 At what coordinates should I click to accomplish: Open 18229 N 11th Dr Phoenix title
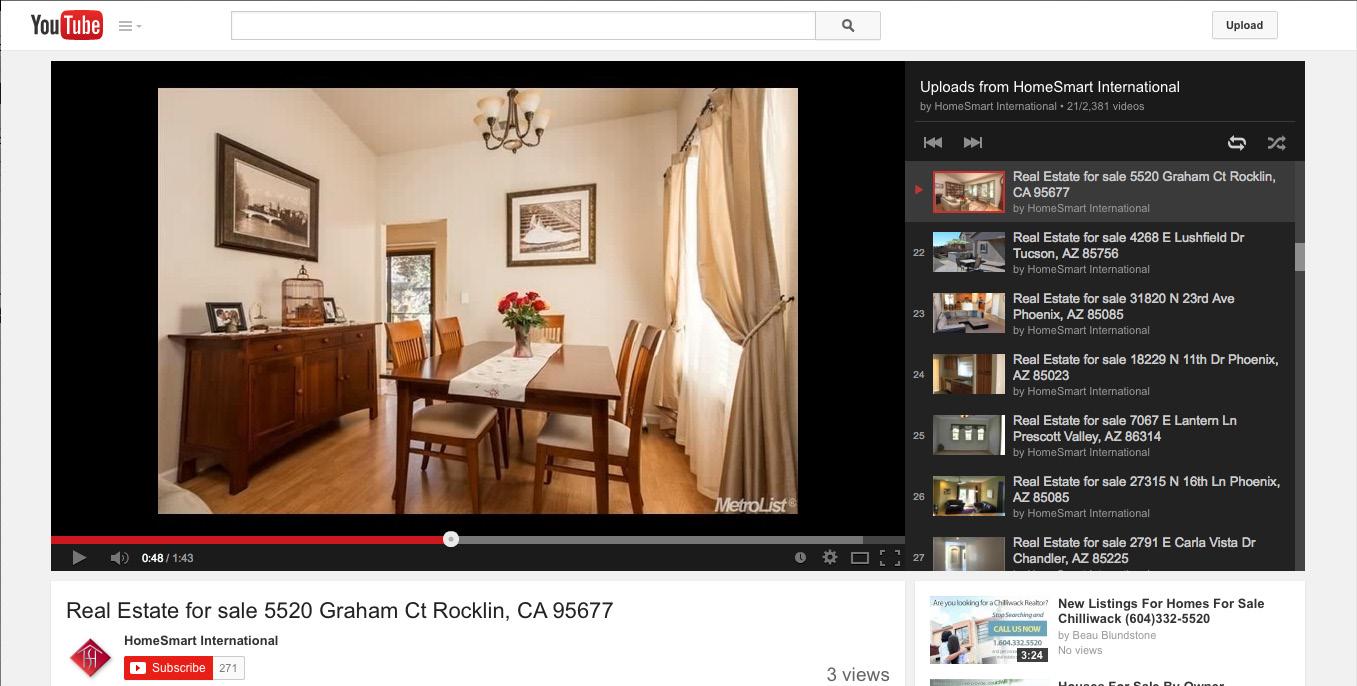[1145, 367]
